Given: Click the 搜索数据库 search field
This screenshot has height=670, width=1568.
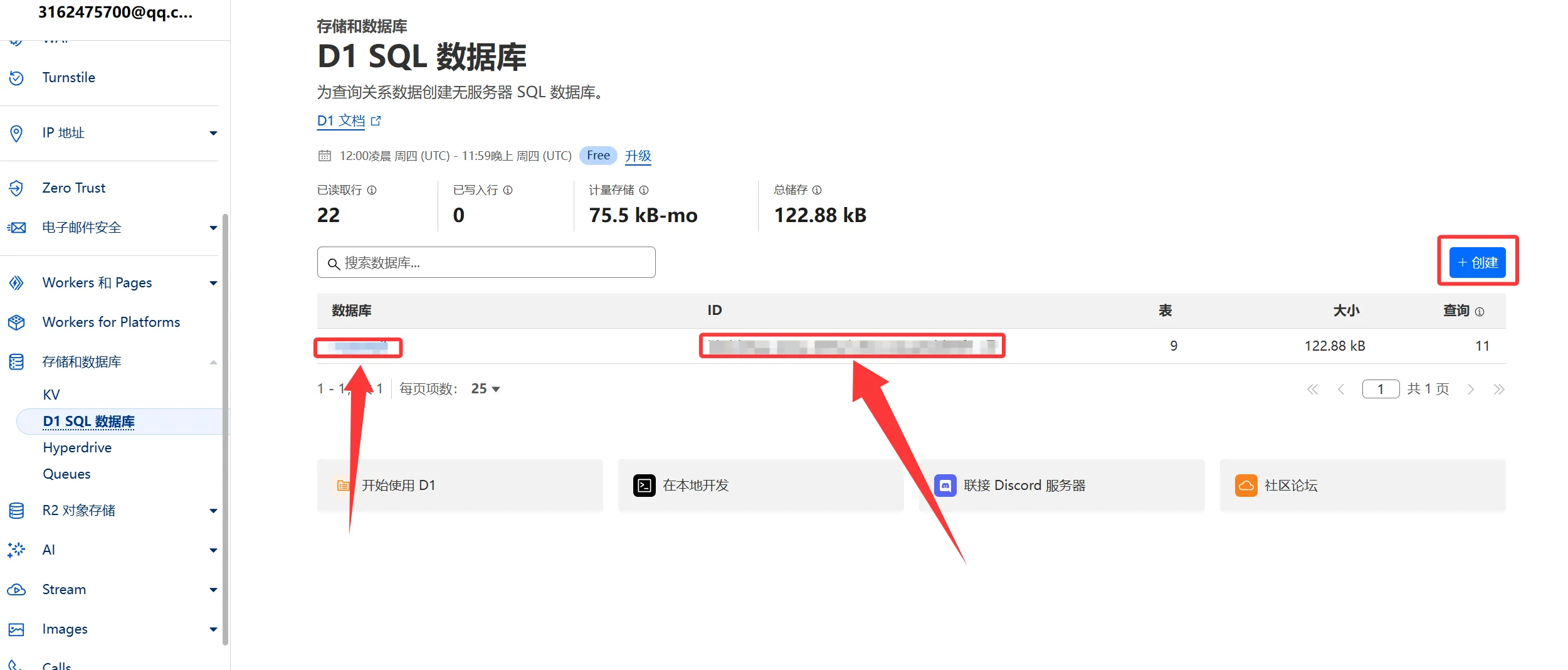Looking at the screenshot, I should [x=486, y=262].
